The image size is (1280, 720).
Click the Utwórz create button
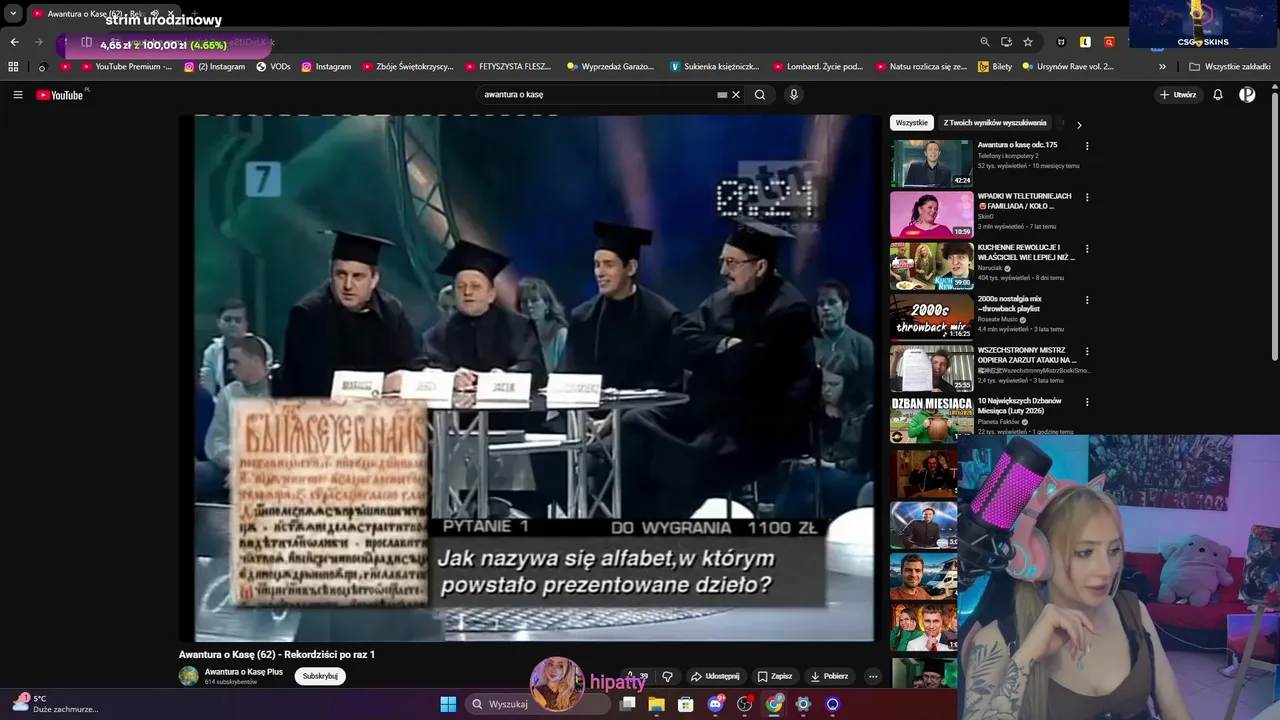pos(1178,95)
